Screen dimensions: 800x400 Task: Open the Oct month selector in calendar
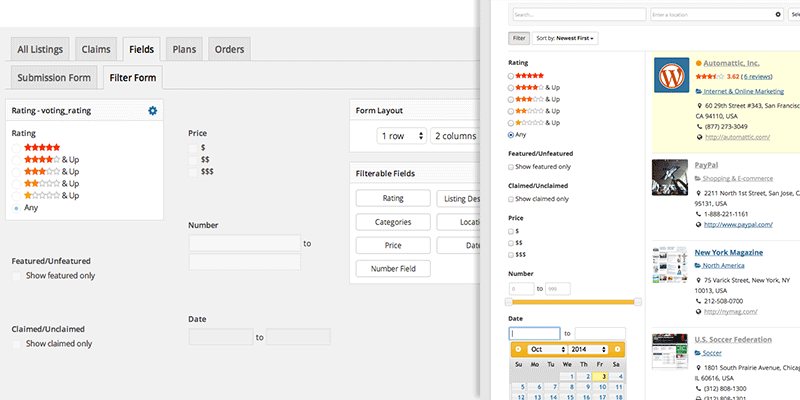click(x=548, y=349)
